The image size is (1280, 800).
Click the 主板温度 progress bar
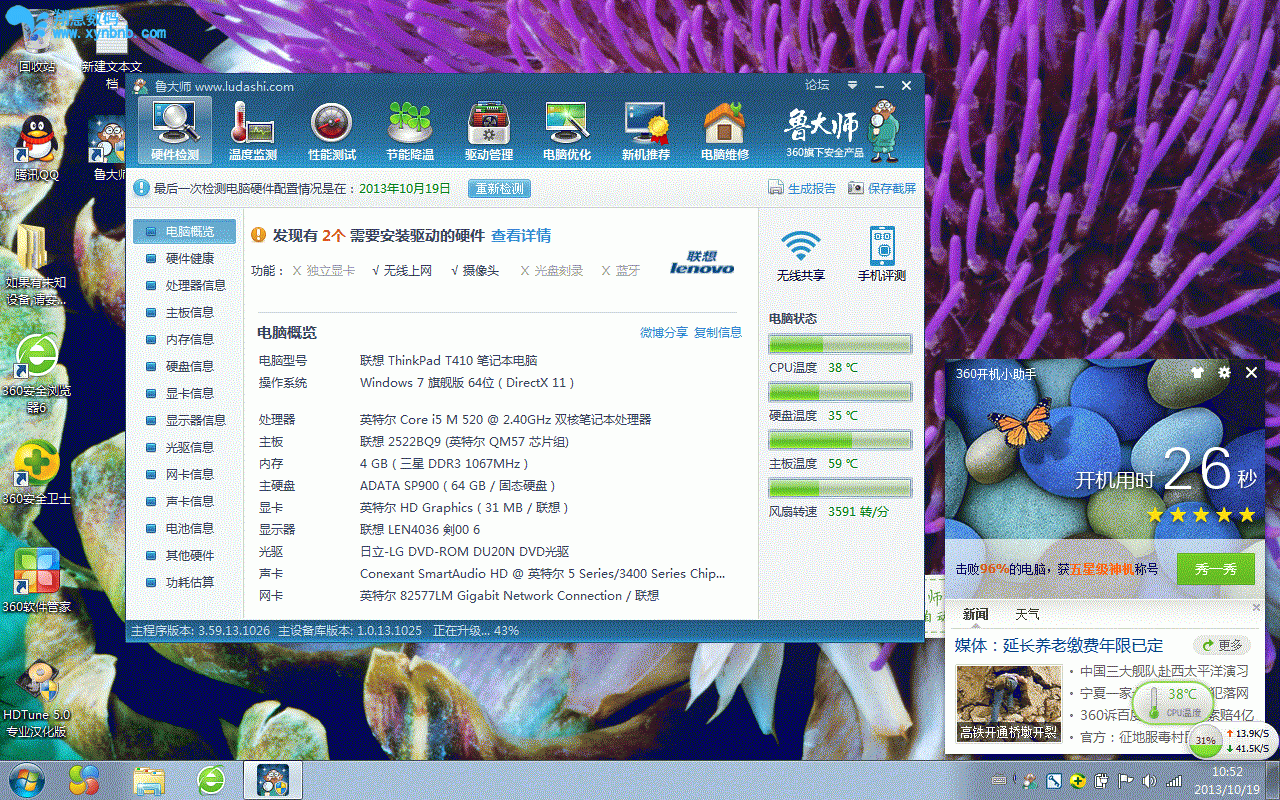(840, 440)
